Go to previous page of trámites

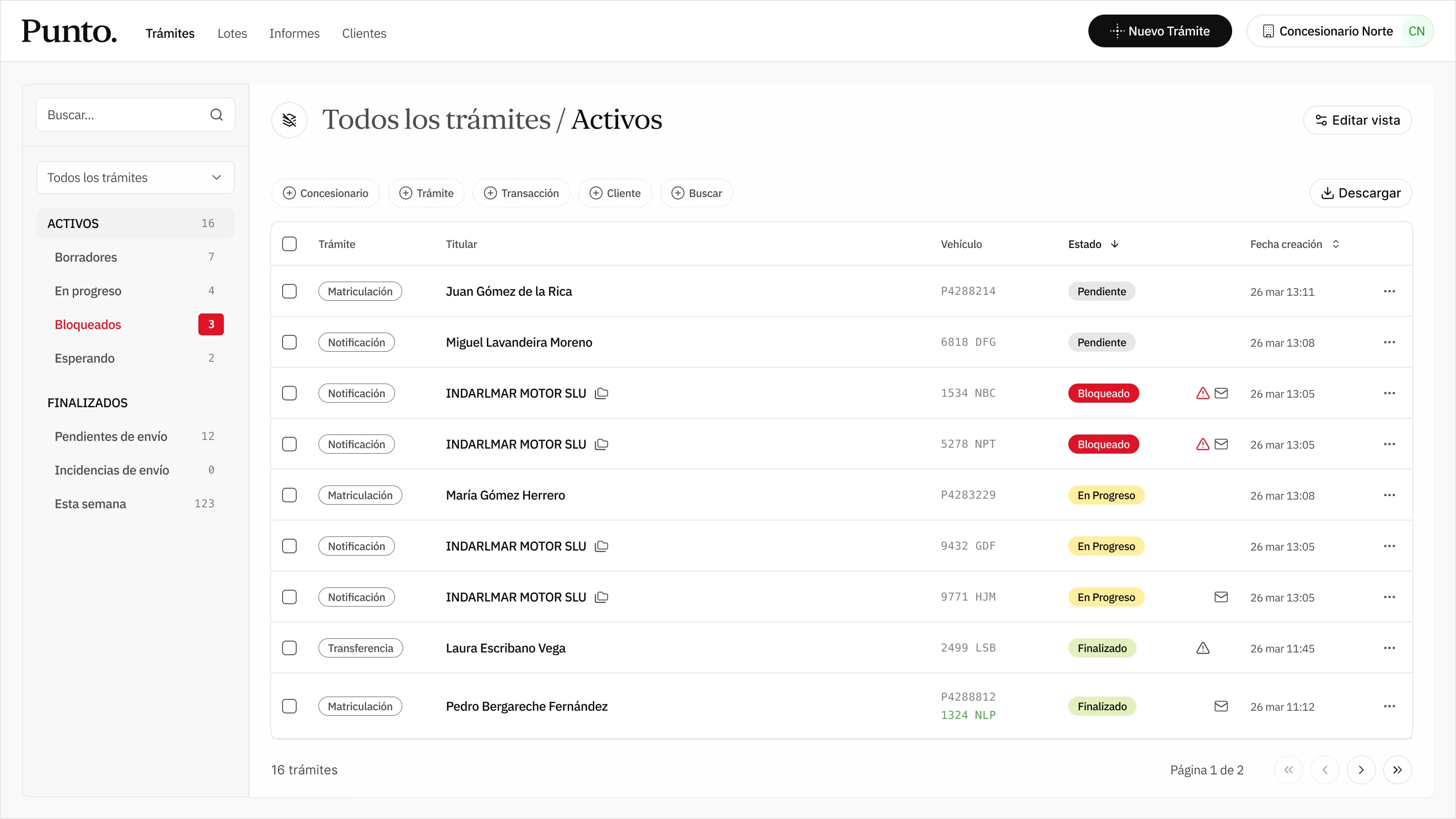click(1325, 770)
